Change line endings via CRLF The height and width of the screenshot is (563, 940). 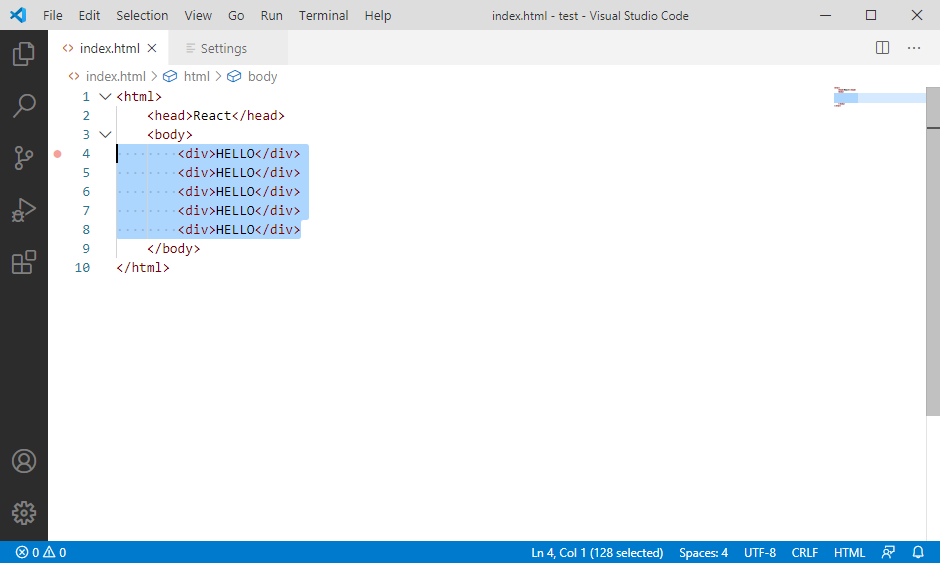pyautogui.click(x=805, y=552)
